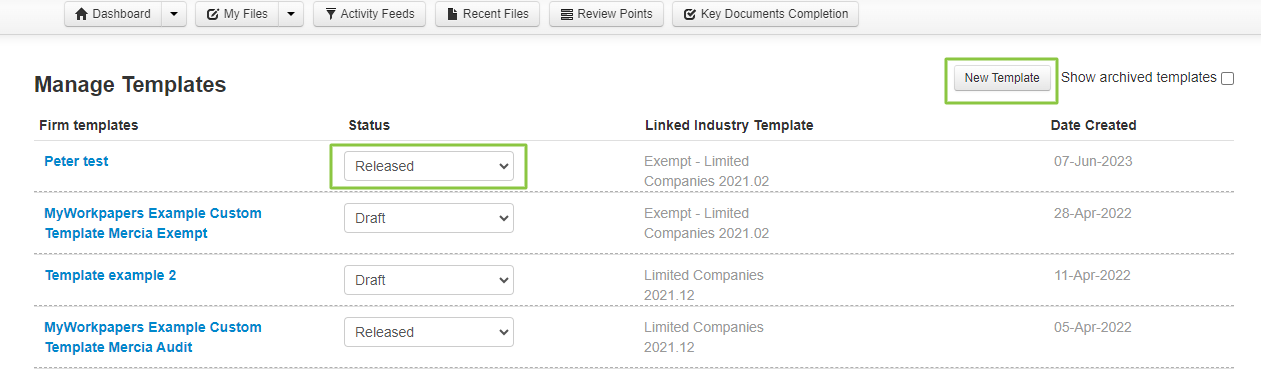Go to Review Points tab

pos(606,14)
